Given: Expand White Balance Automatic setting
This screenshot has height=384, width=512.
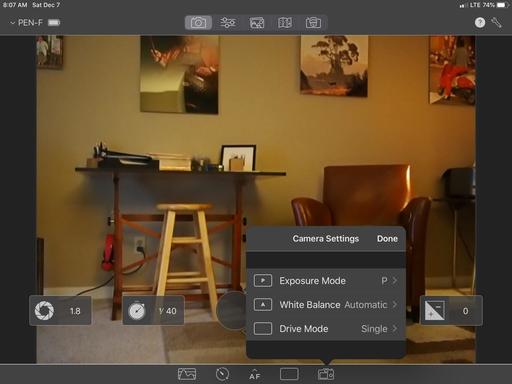Looking at the screenshot, I should [326, 305].
